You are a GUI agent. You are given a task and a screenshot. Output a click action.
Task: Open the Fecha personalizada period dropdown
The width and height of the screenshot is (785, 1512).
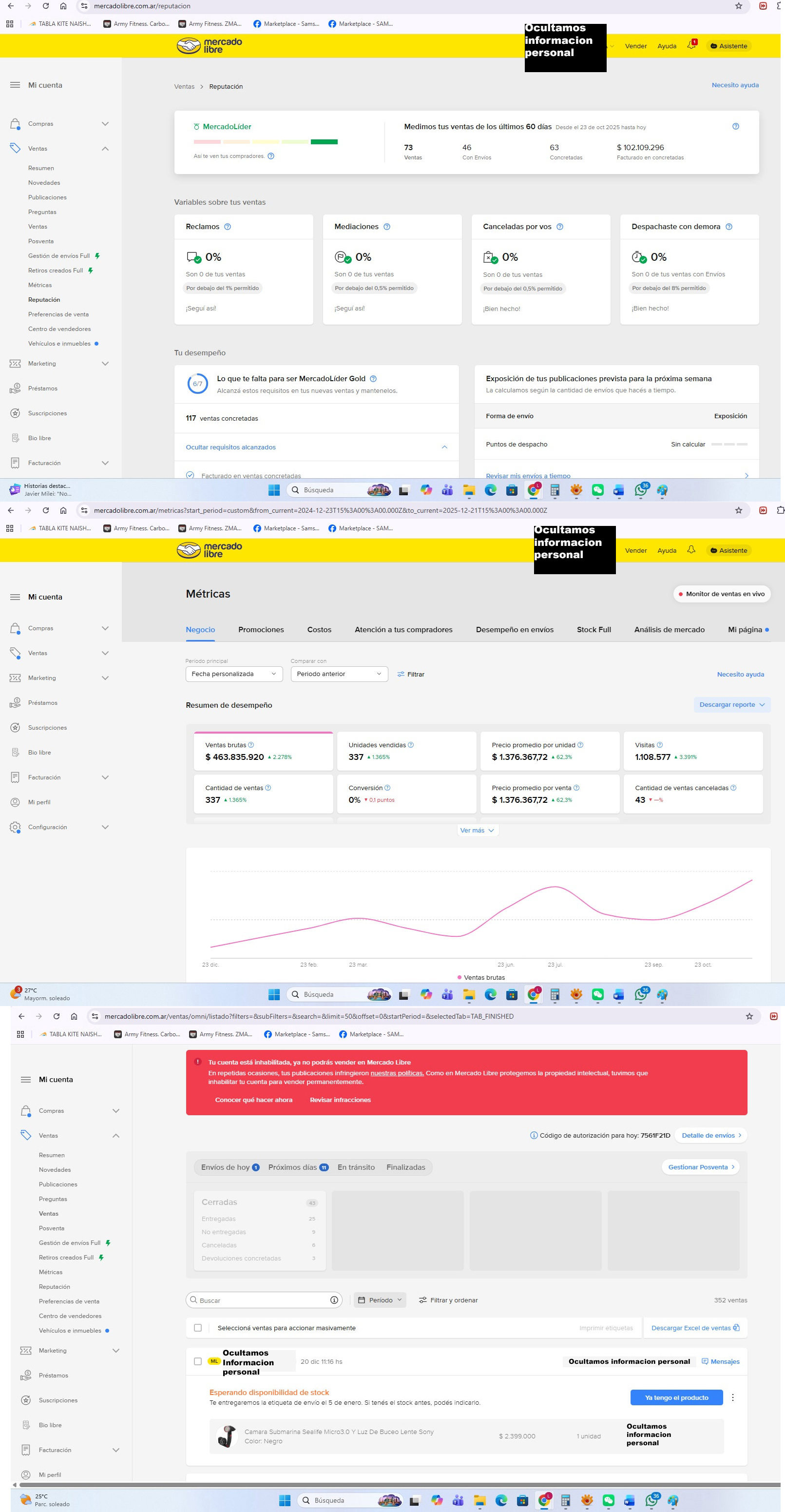click(x=233, y=674)
